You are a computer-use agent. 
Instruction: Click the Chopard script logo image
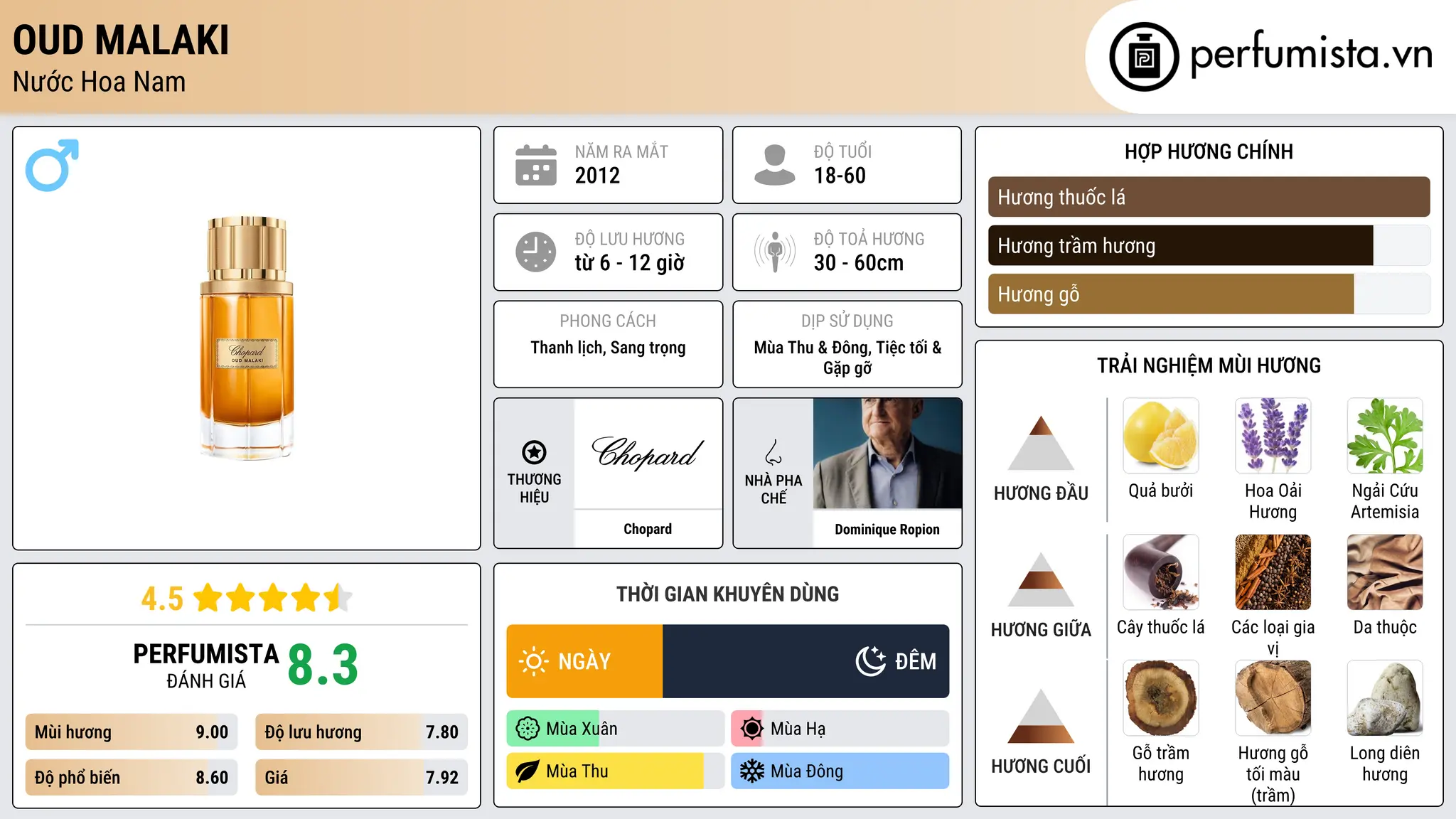[648, 453]
